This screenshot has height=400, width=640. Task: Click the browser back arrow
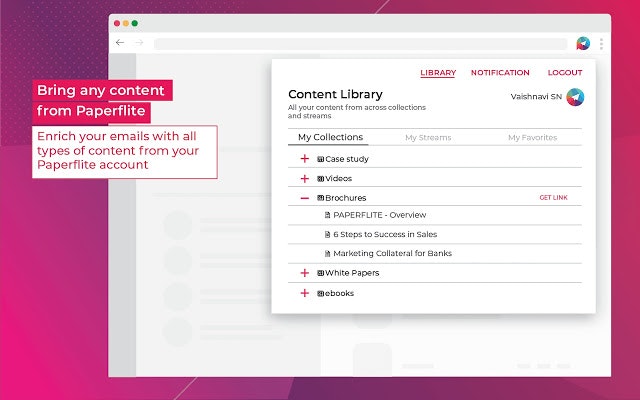point(120,42)
